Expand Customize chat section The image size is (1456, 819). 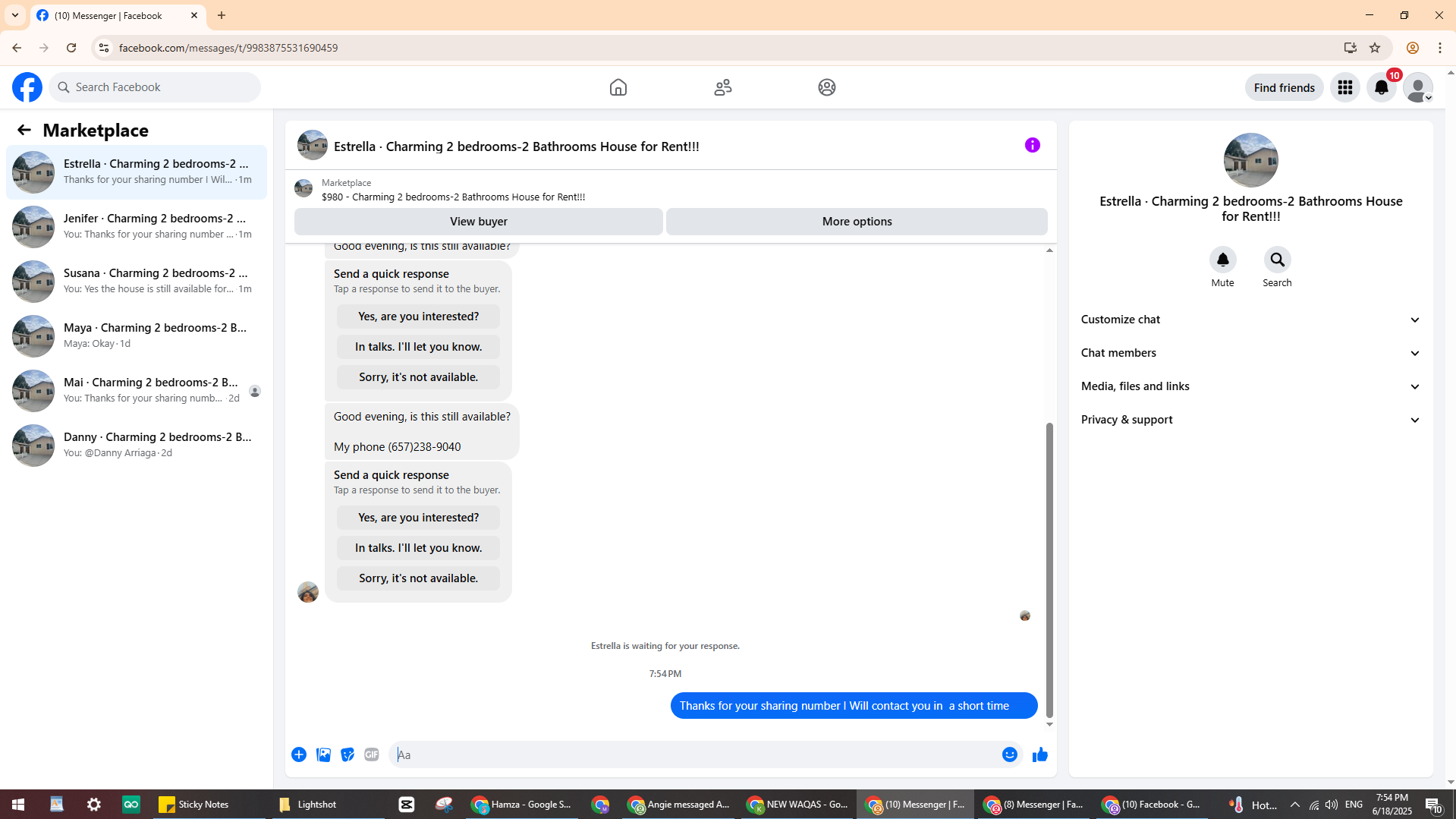(1251, 320)
